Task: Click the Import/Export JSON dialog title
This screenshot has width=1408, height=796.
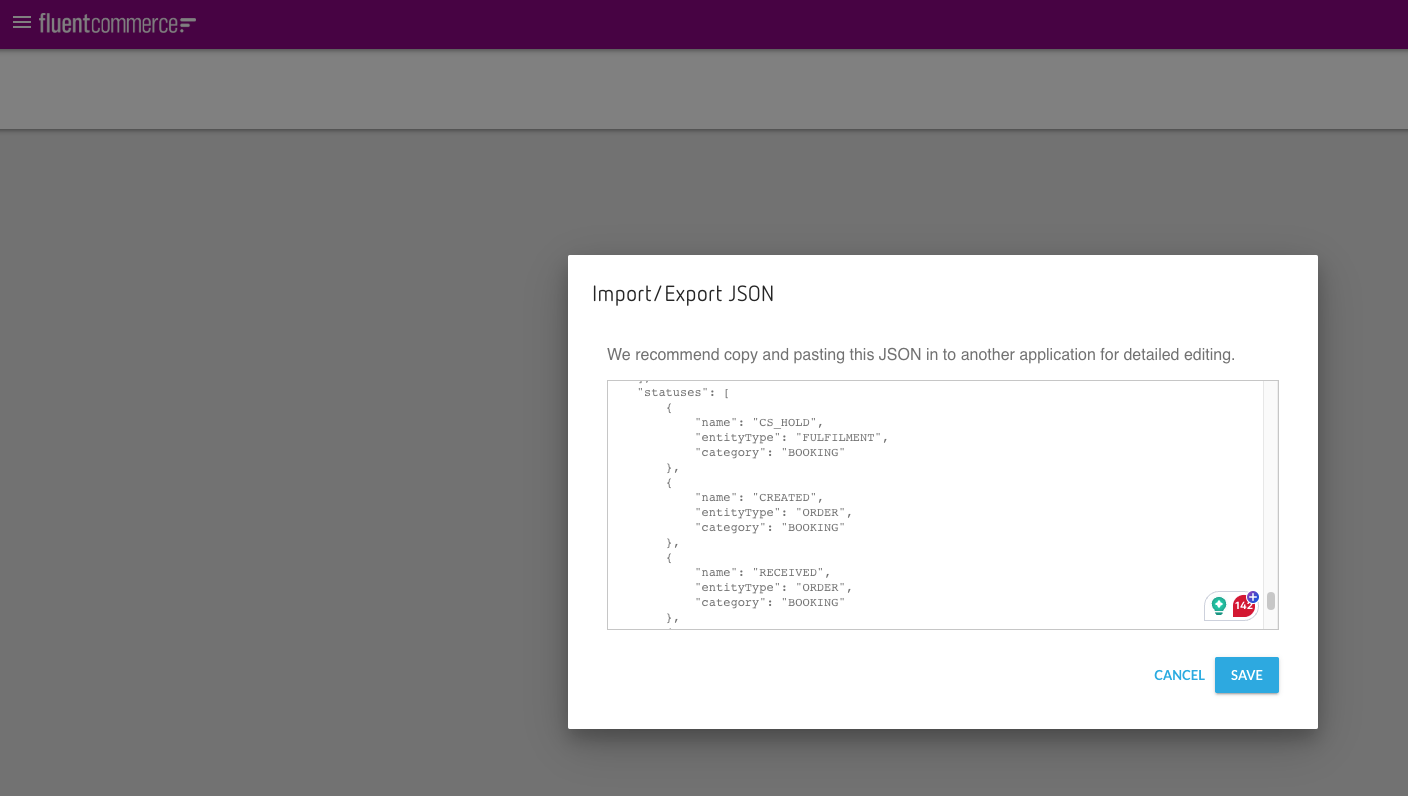Action: click(x=683, y=294)
